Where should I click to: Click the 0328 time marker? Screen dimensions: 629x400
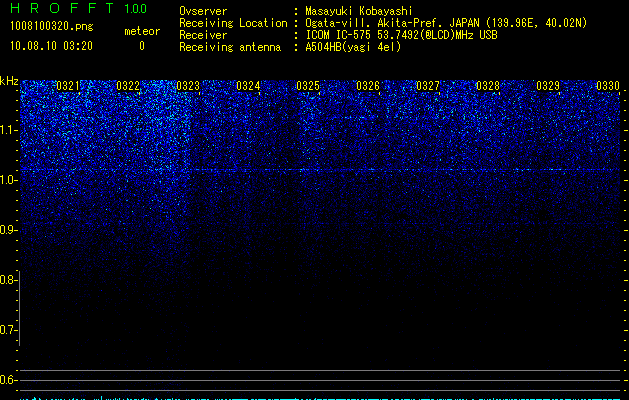point(488,86)
